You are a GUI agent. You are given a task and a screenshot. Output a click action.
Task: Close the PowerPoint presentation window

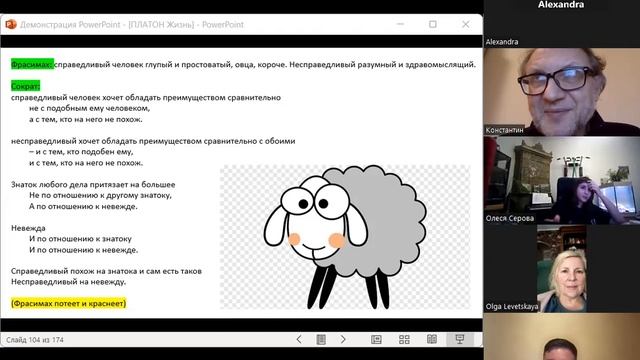tap(465, 24)
